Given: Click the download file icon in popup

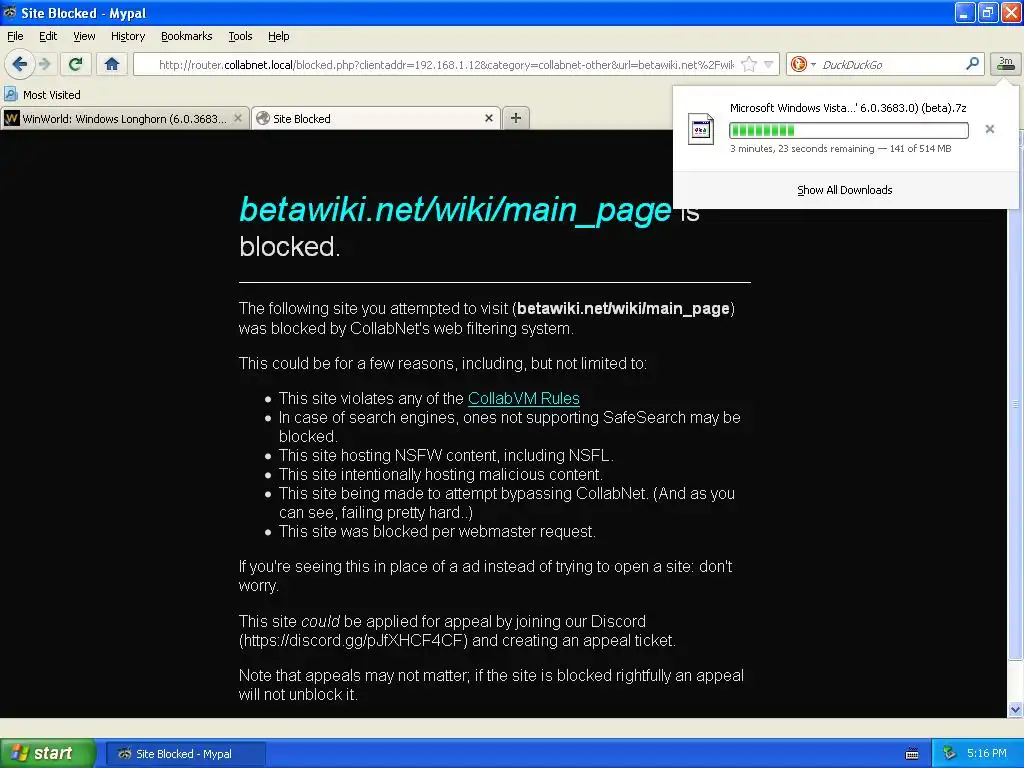Looking at the screenshot, I should [x=701, y=129].
